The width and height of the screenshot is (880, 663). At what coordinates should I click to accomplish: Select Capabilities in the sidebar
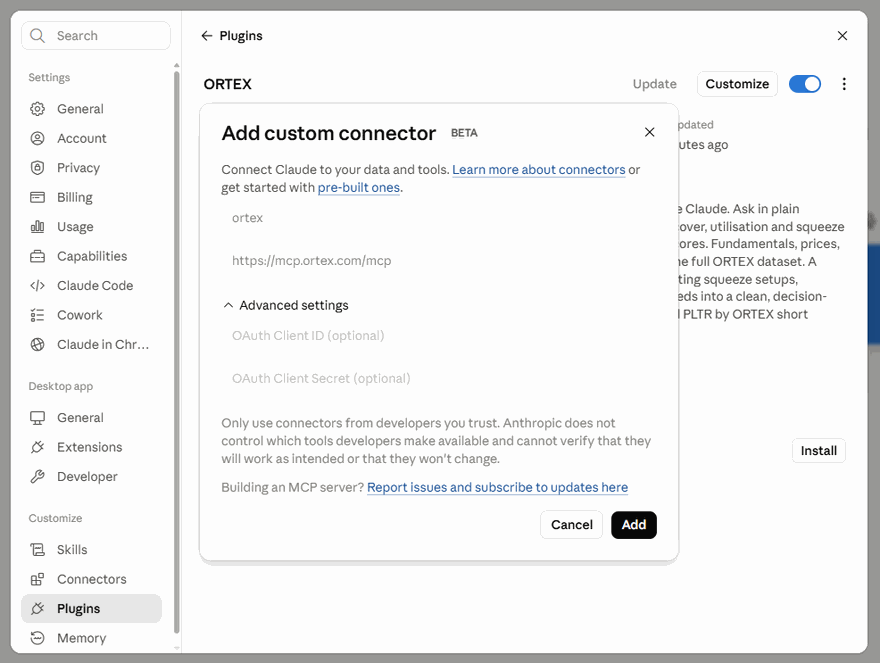[91, 256]
